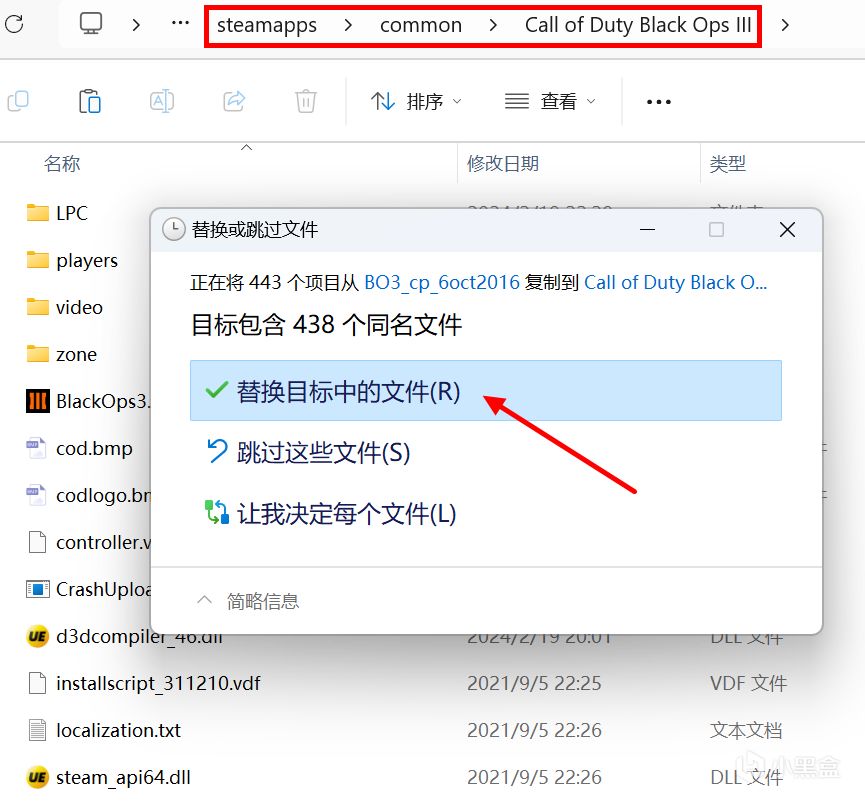This screenshot has width=865, height=803.
Task: Collapse 简略信息 details expander
Action: point(248,601)
